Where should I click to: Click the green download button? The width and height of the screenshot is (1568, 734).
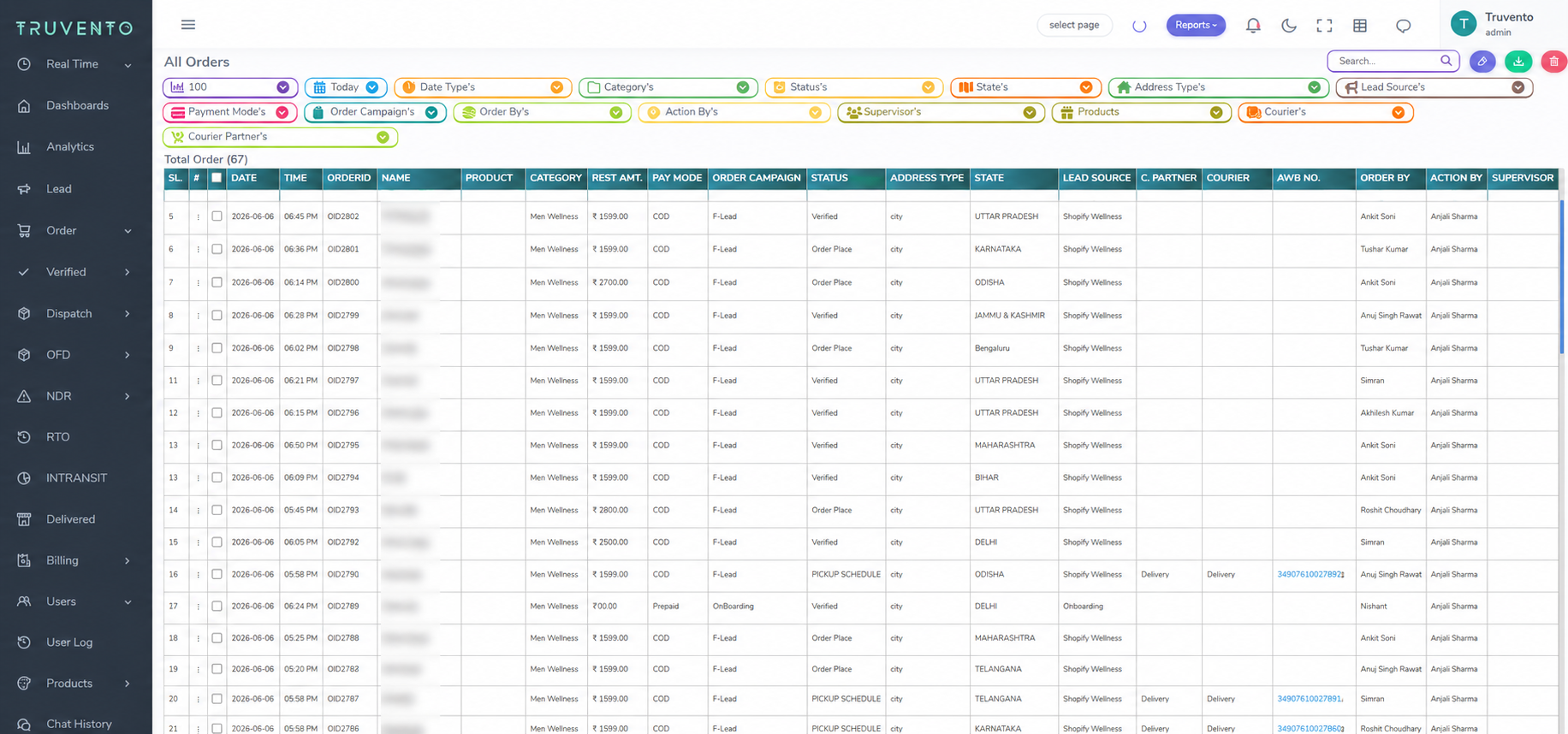[1518, 61]
